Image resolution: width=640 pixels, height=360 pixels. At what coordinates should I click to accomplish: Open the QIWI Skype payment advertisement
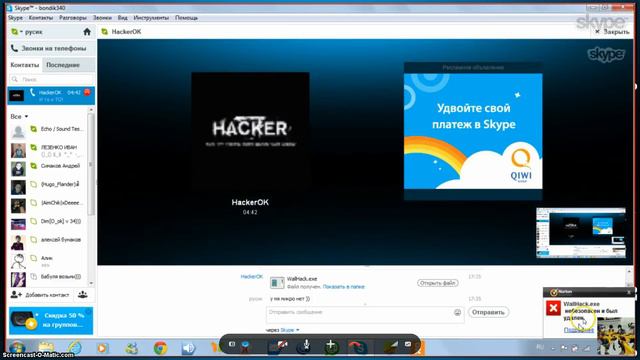(473, 131)
